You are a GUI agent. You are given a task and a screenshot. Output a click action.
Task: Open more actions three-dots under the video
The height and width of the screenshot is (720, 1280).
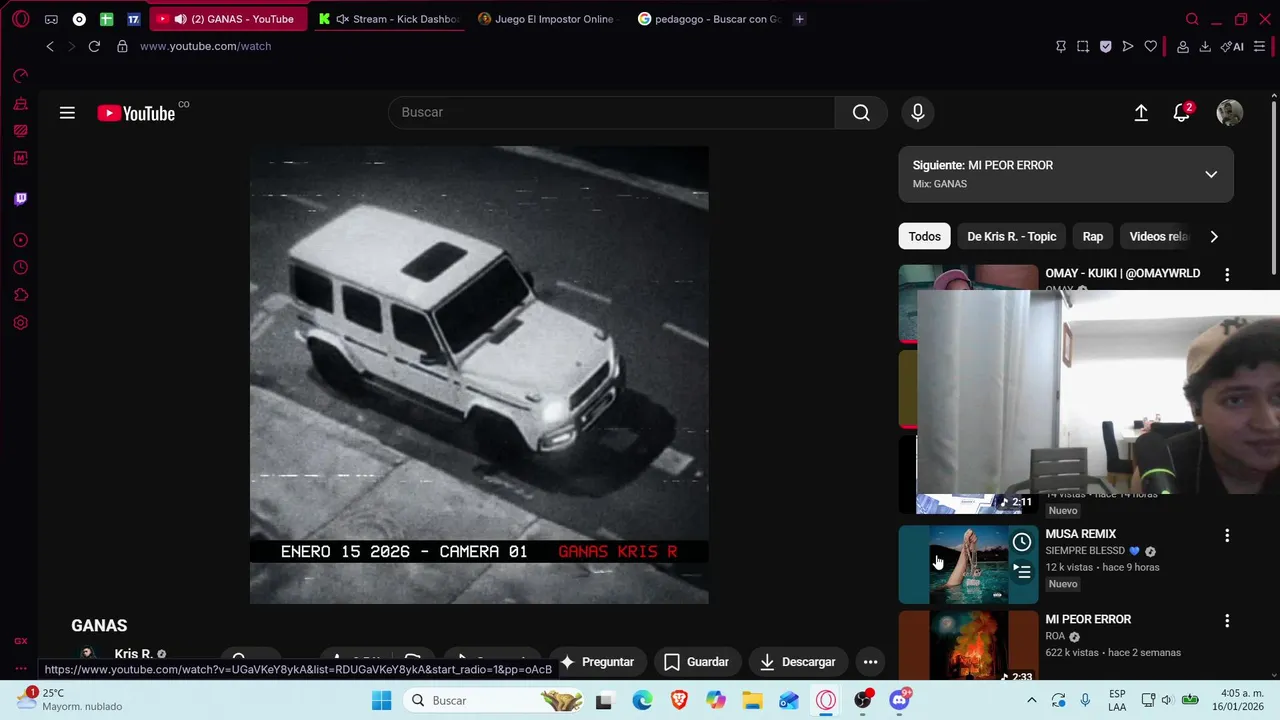tap(870, 662)
